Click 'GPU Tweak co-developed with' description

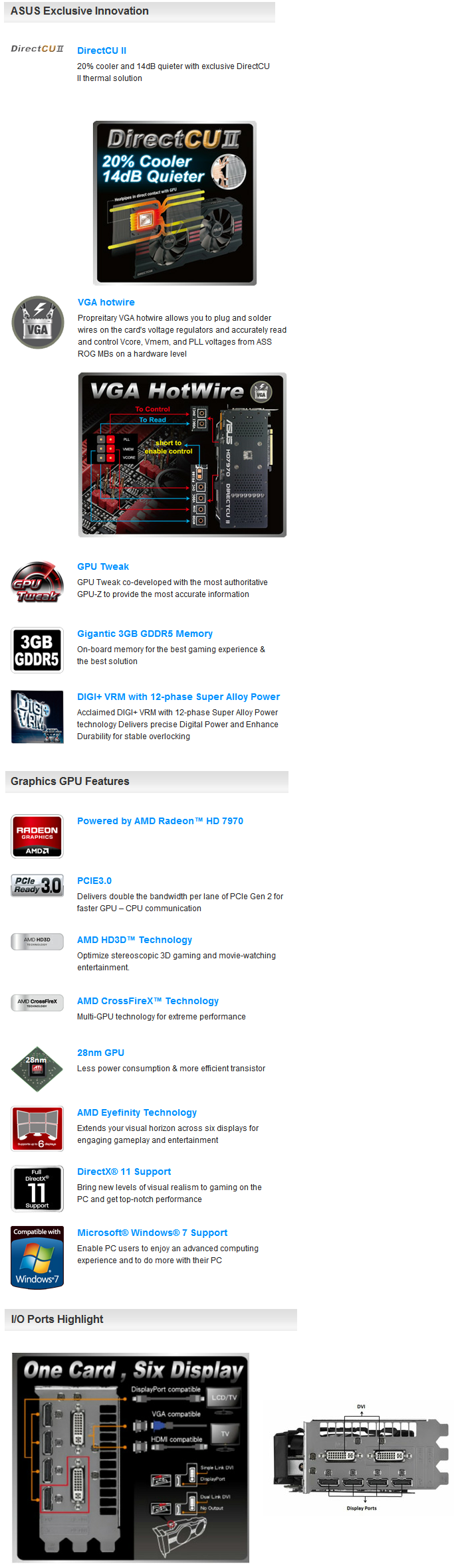tap(172, 588)
